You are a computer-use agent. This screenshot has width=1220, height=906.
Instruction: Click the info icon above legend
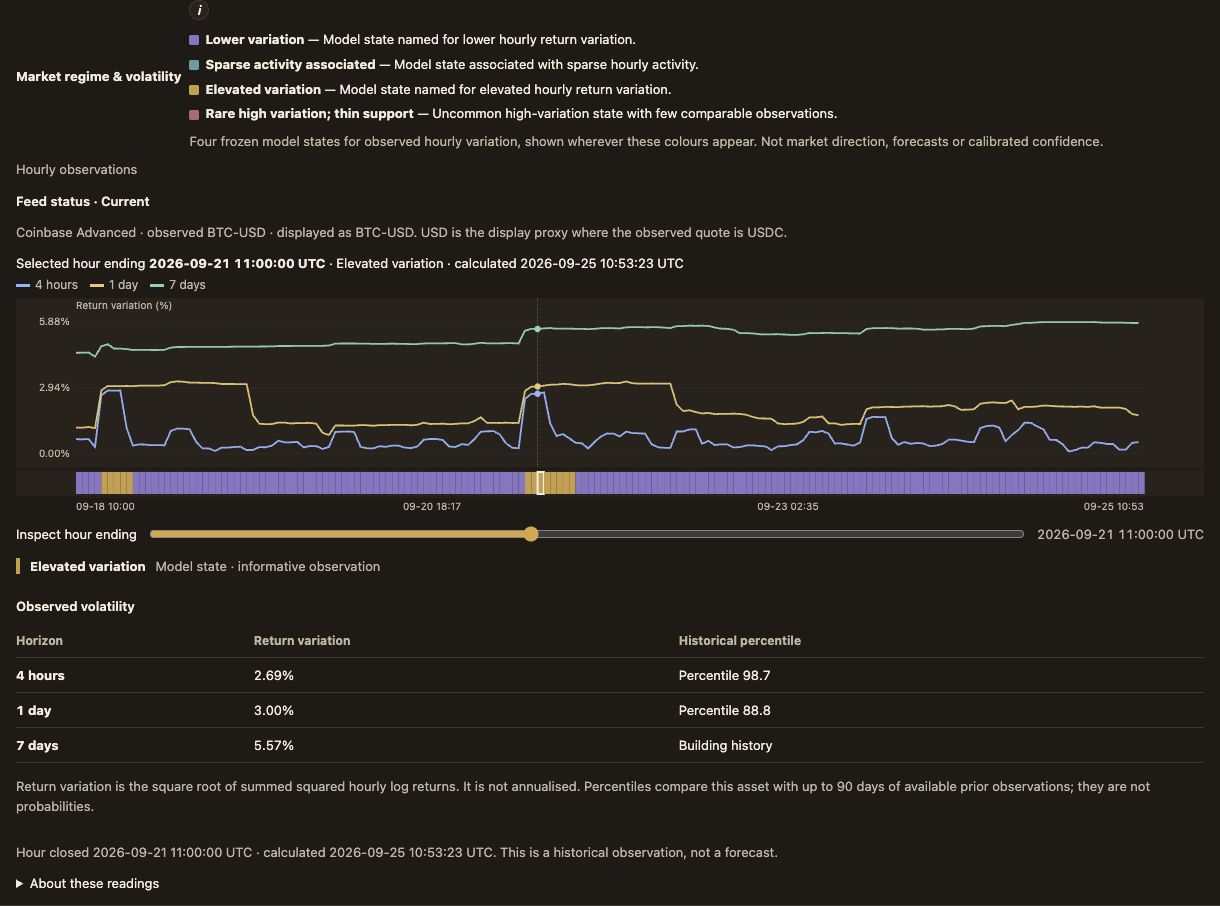pos(199,11)
